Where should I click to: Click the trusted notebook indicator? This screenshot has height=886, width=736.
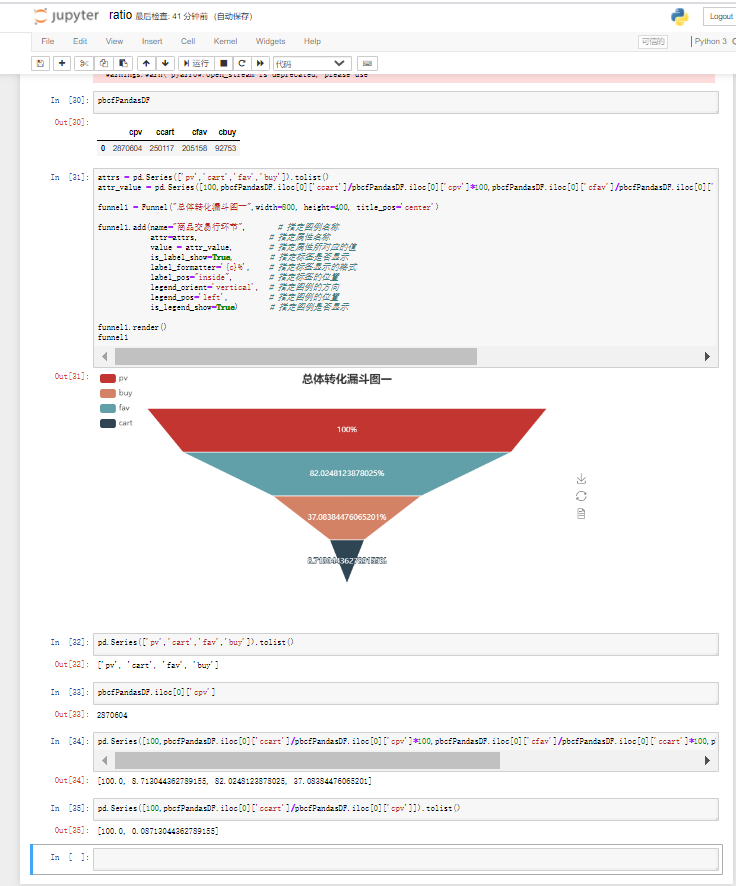pos(653,41)
